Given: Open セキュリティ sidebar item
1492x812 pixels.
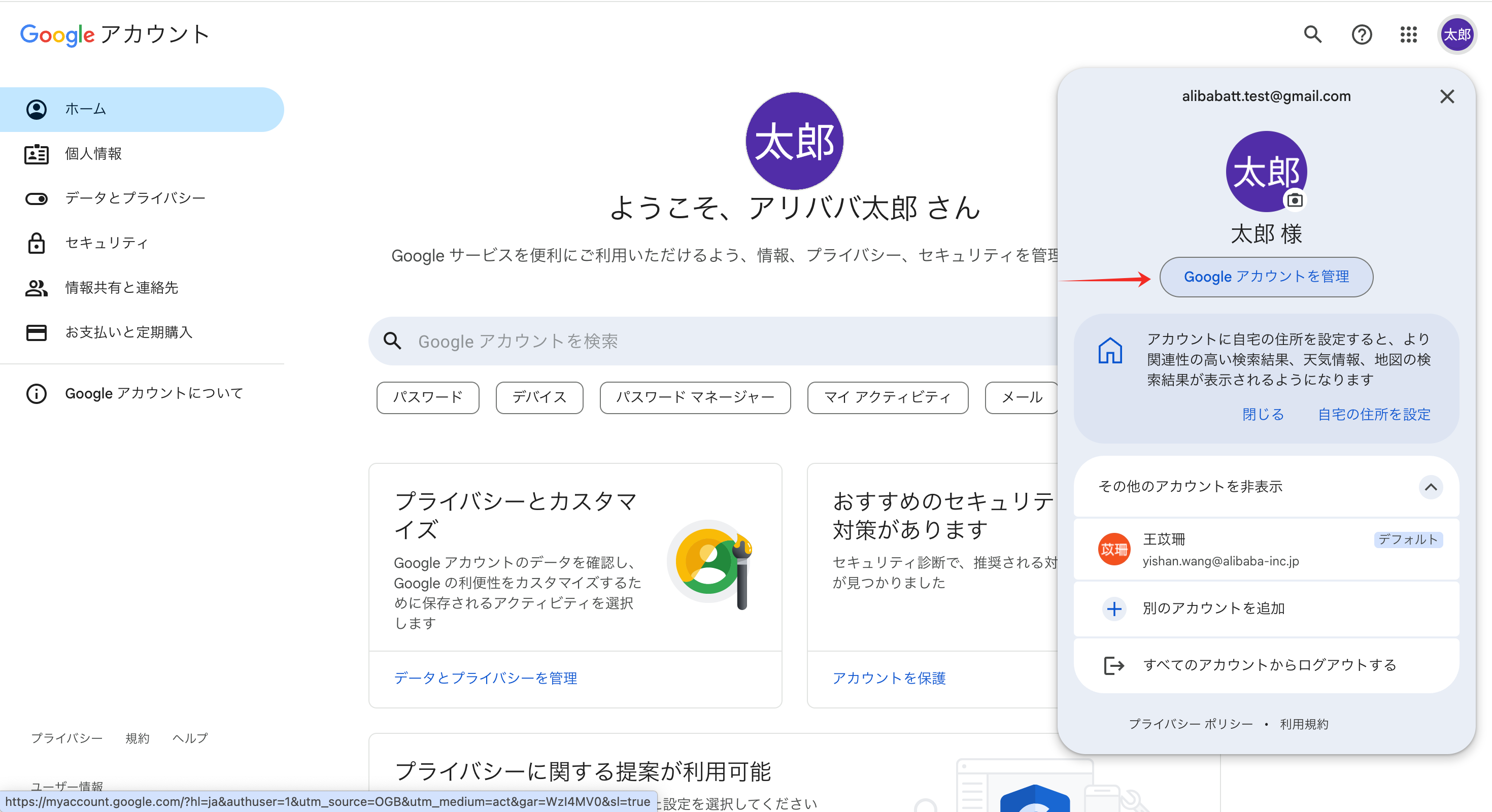Looking at the screenshot, I should tap(142, 243).
